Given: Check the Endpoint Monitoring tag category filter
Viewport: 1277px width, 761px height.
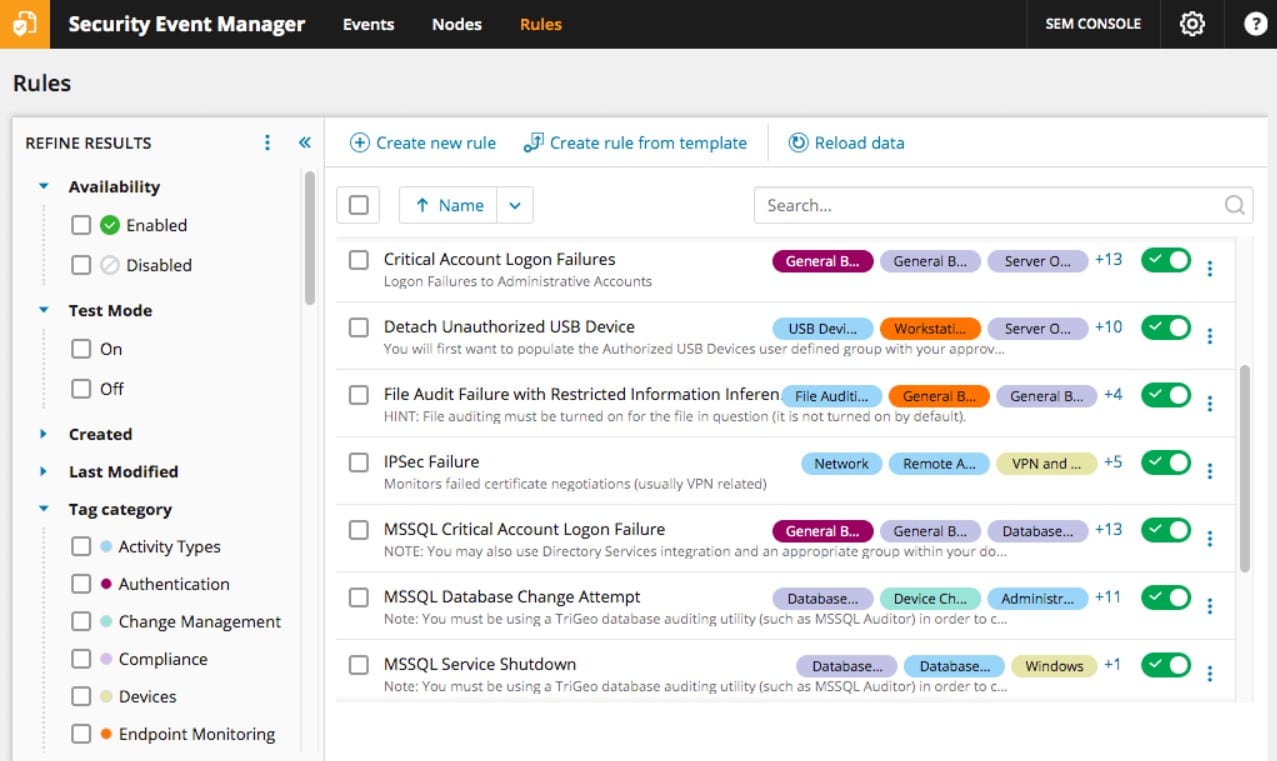Looking at the screenshot, I should click(x=81, y=735).
